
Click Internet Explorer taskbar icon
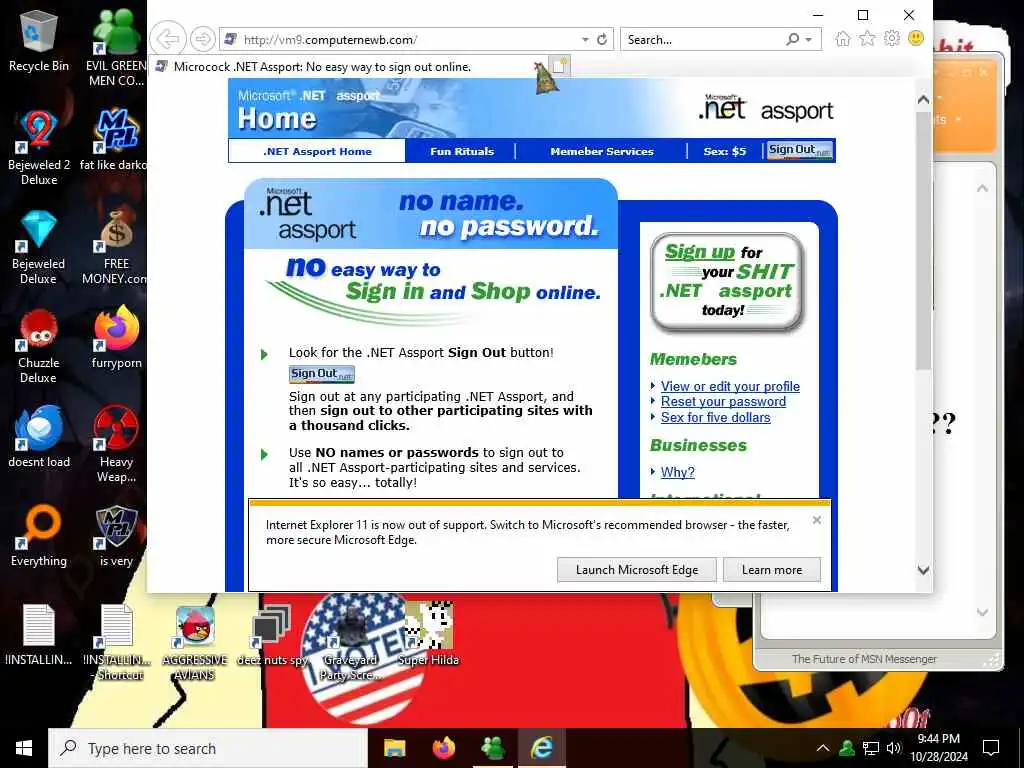tap(541, 748)
